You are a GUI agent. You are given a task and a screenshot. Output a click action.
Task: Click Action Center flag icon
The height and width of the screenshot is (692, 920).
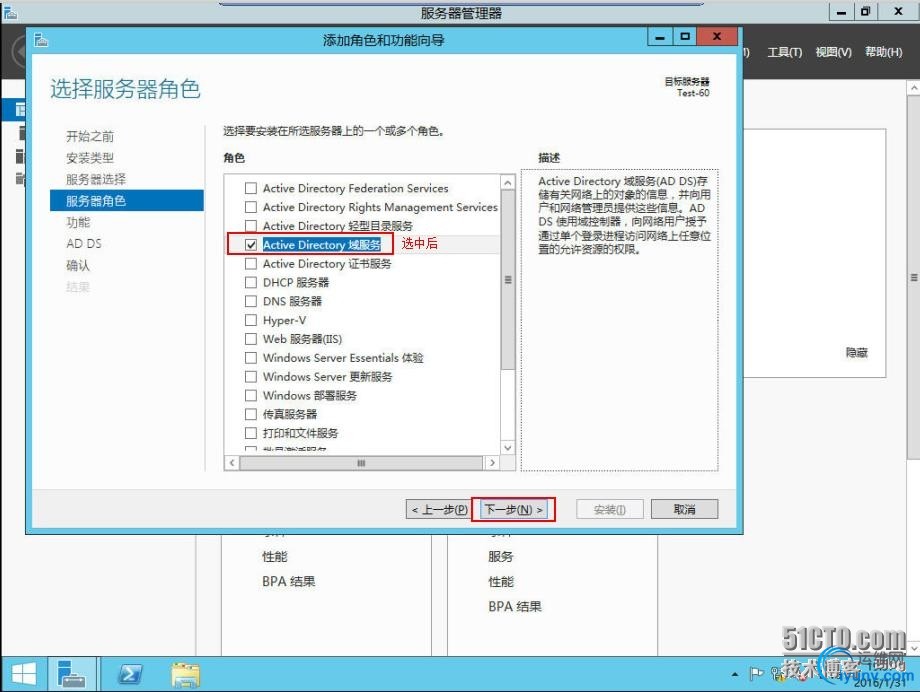tap(756, 674)
